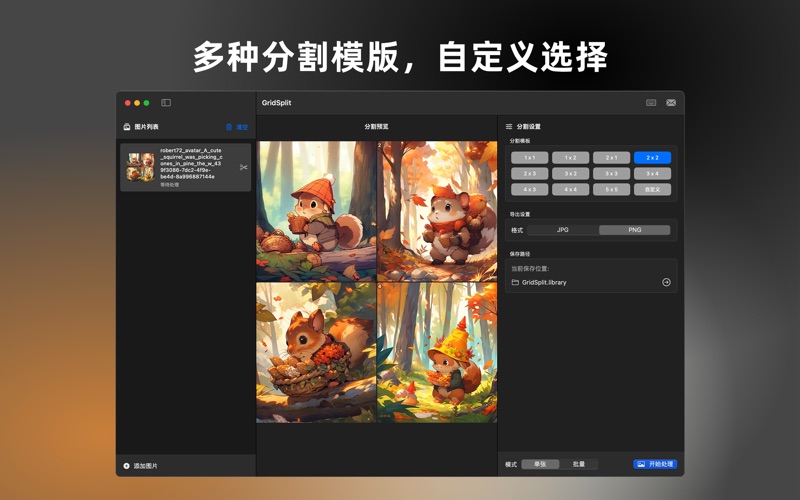Switch mode to 批量 batch
The height and width of the screenshot is (500, 800).
tap(579, 464)
